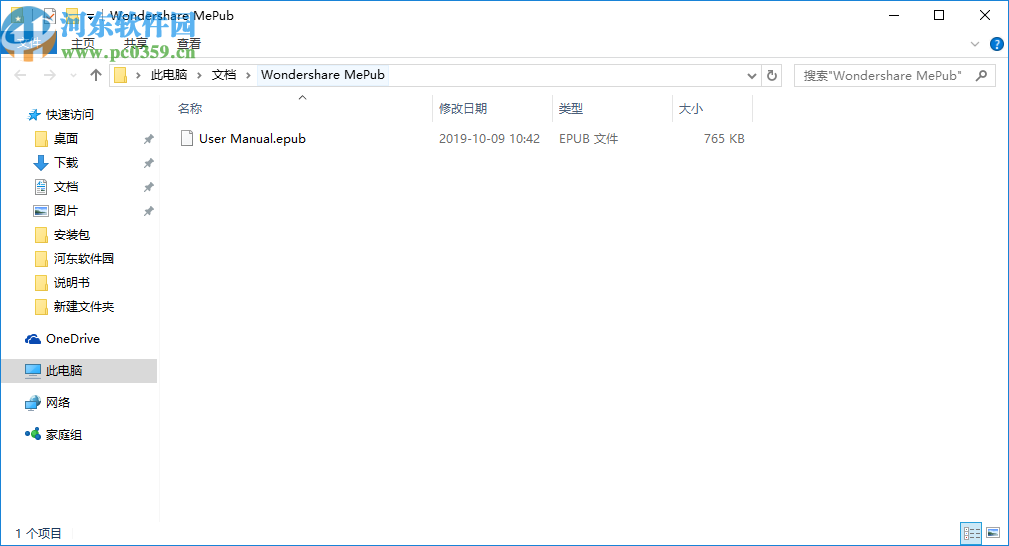Open 说明书 folder in sidebar
1009x546 pixels.
tap(71, 283)
